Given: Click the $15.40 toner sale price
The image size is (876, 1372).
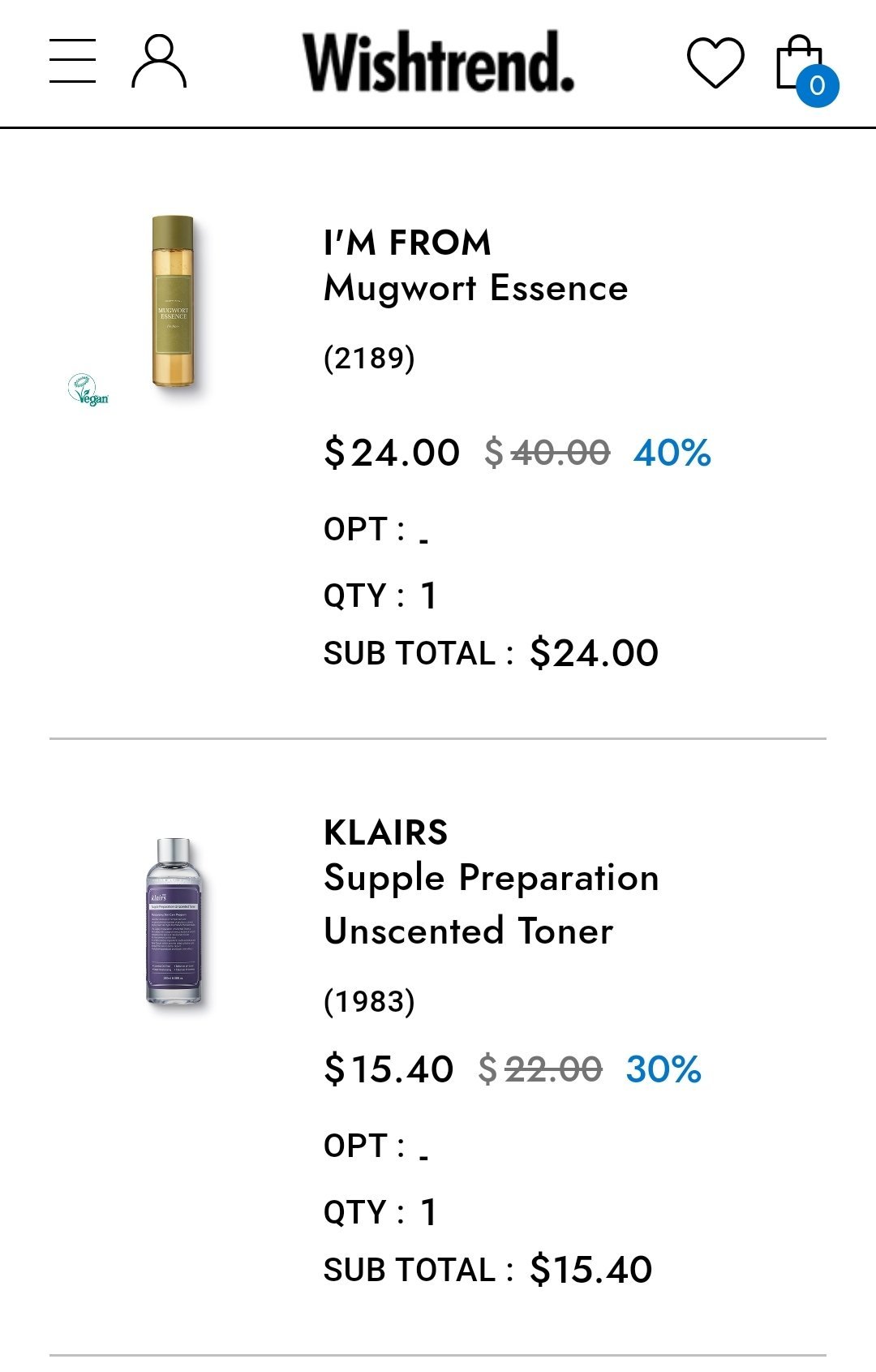Looking at the screenshot, I should coord(389,1069).
